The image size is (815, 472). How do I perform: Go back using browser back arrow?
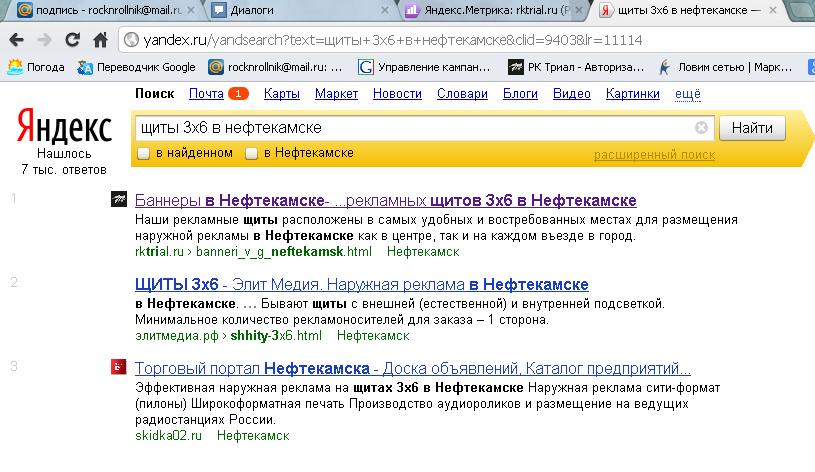tap(16, 40)
